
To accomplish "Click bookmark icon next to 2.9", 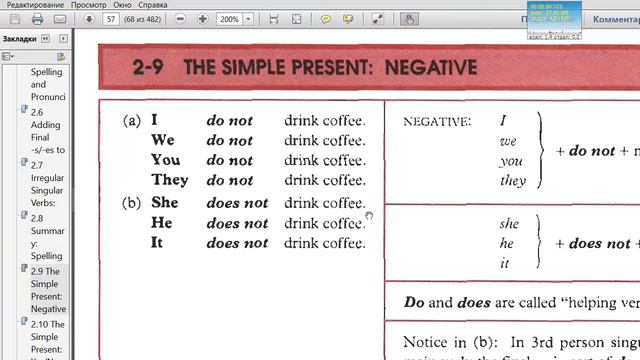I will click(24, 269).
